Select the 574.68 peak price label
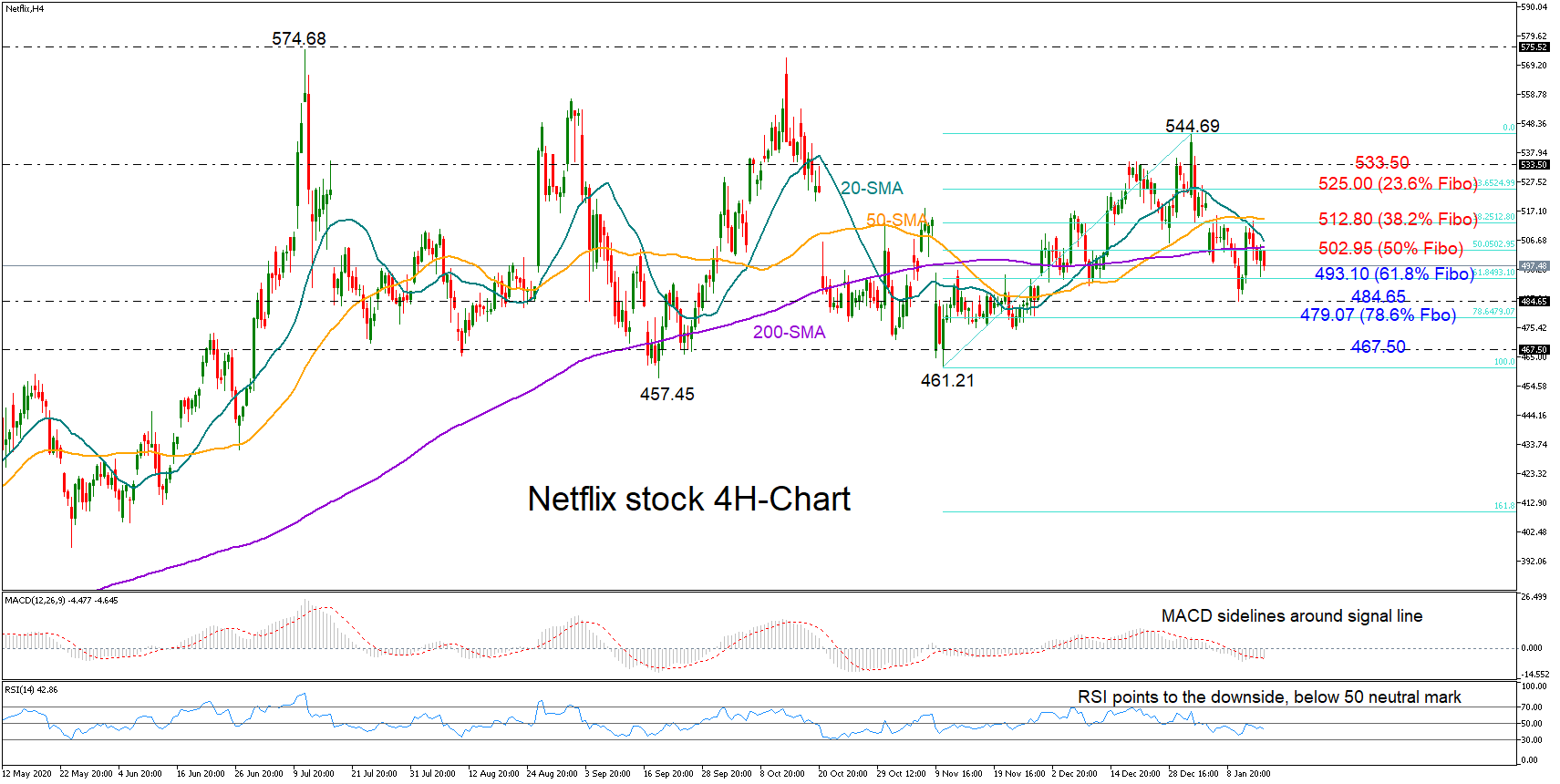This screenshot has height=784, width=1560. tap(299, 38)
